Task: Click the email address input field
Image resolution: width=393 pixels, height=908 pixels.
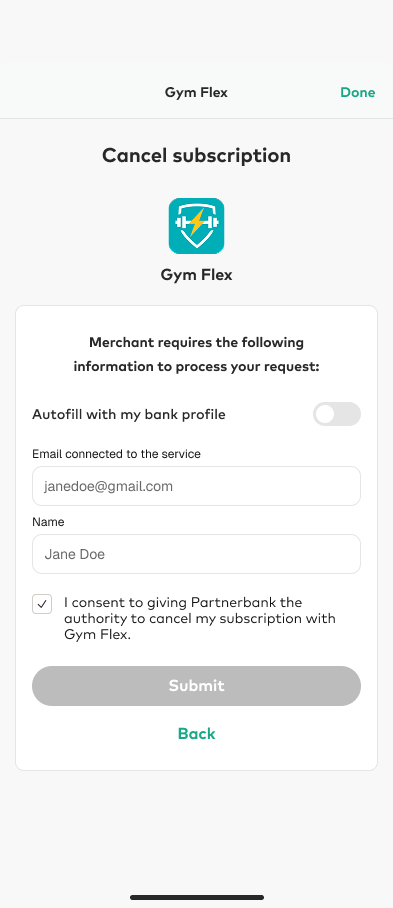Action: click(x=196, y=486)
